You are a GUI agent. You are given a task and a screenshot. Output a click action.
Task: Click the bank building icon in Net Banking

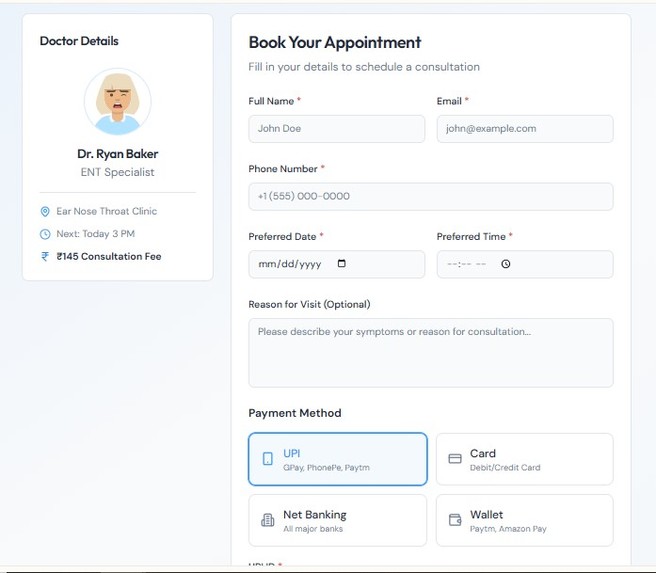point(267,520)
